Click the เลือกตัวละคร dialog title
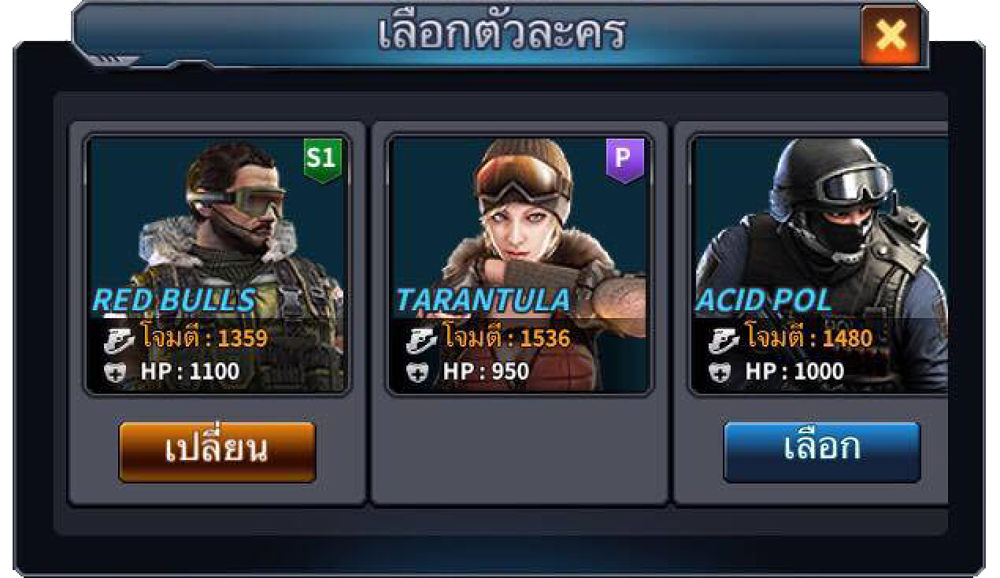This screenshot has height=578, width=1000. click(x=501, y=33)
